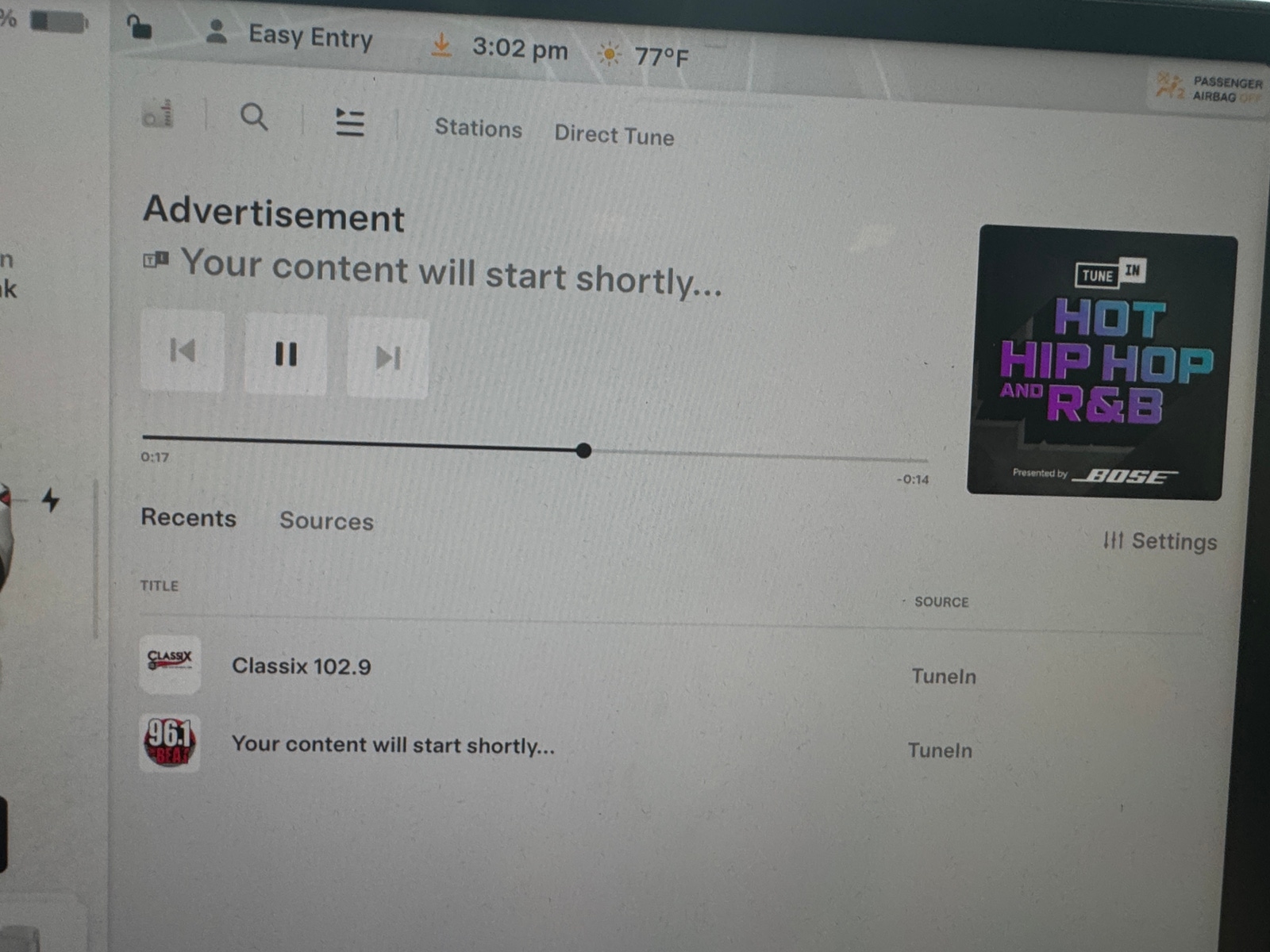
Task: Open the Hot Hip Hop and R&B album art
Action: point(1102,363)
